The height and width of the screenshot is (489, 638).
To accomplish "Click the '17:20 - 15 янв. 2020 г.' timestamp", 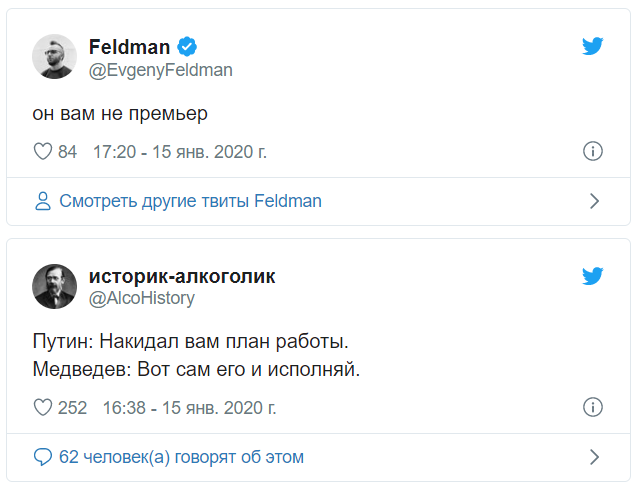I will [x=179, y=152].
